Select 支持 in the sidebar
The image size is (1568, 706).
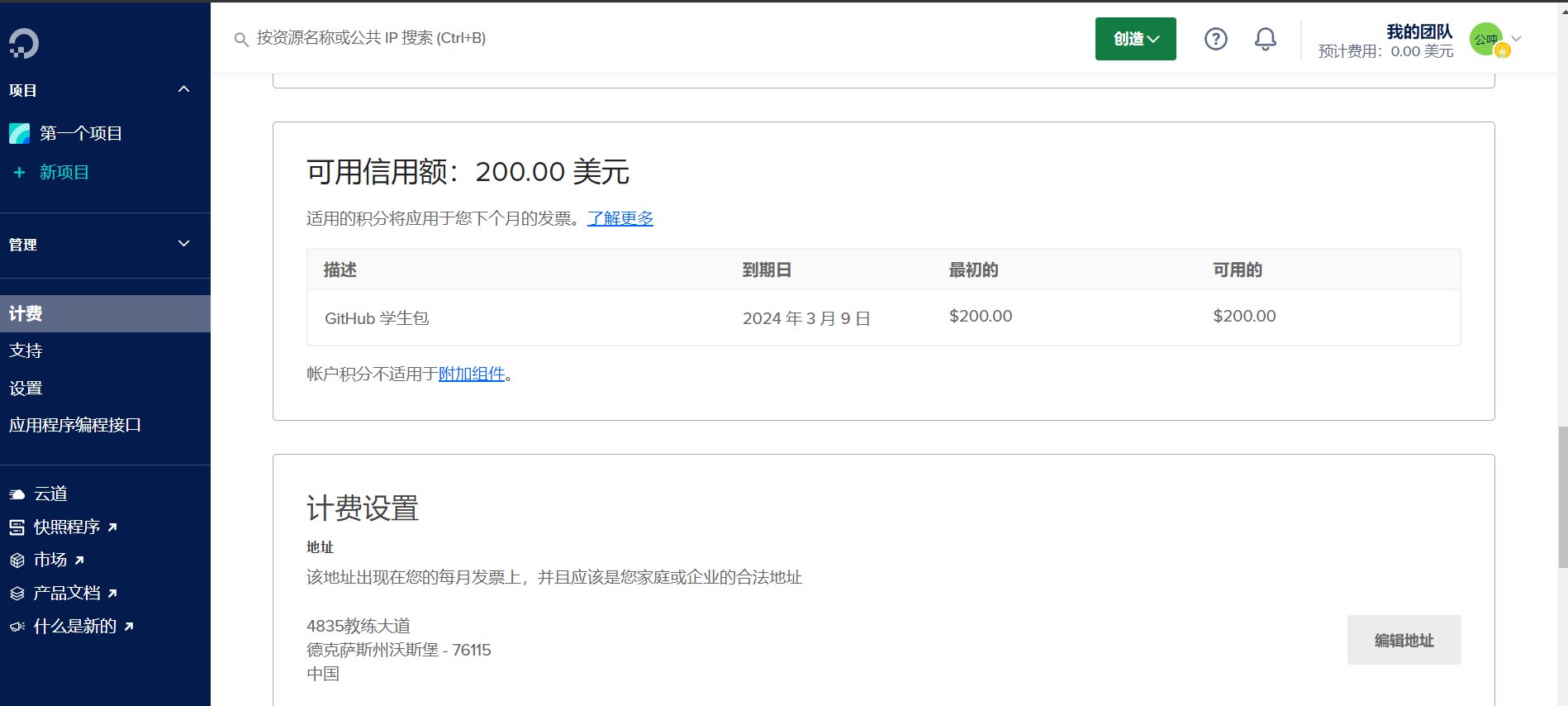[26, 351]
